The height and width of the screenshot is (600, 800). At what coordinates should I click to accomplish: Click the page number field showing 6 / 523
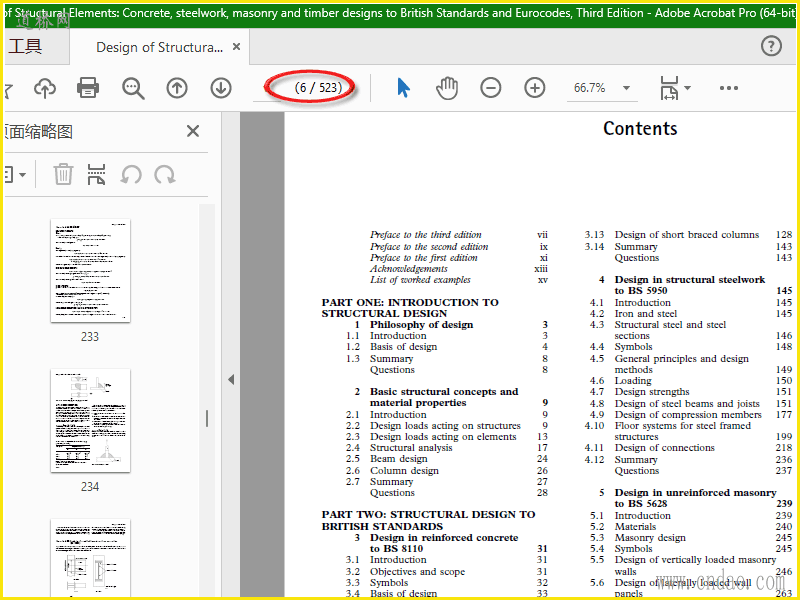(318, 88)
